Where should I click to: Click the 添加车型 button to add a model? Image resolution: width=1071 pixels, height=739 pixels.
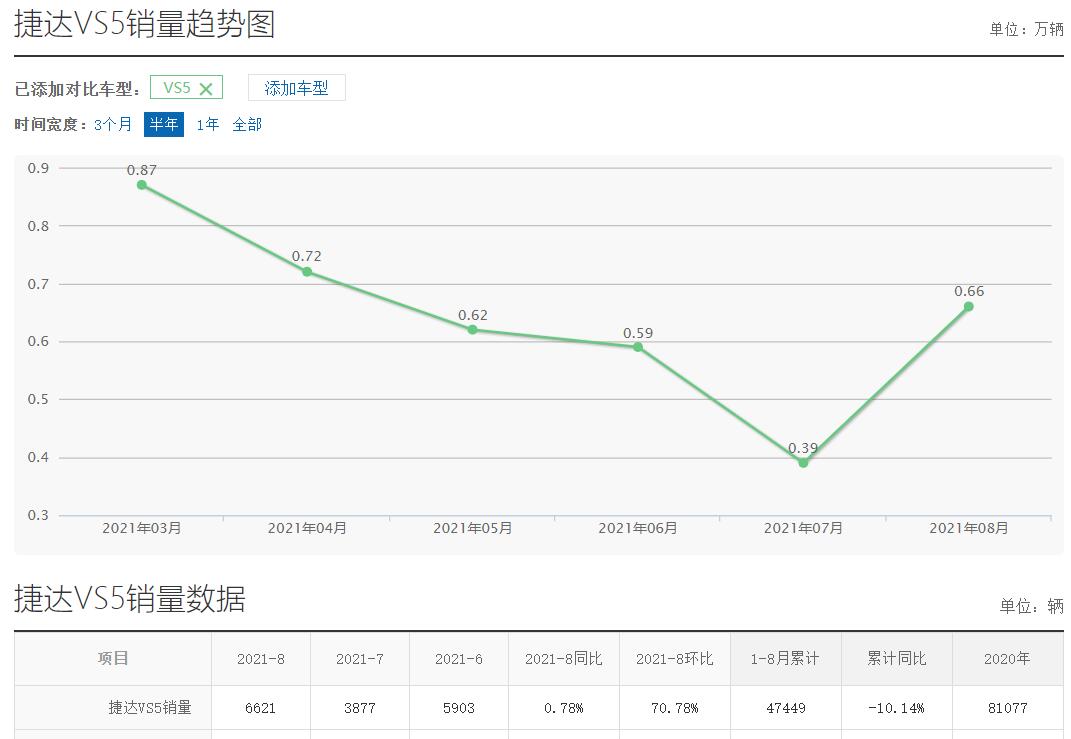pyautogui.click(x=296, y=87)
